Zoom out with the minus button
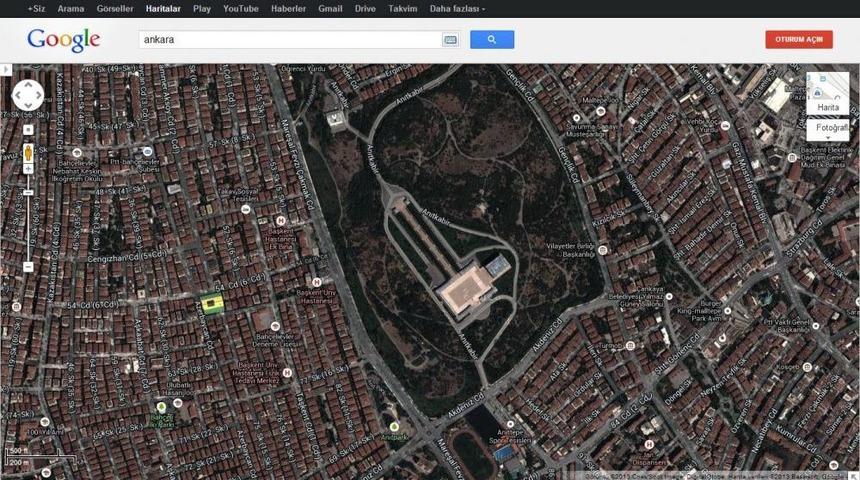Image resolution: width=860 pixels, height=480 pixels. click(28, 267)
